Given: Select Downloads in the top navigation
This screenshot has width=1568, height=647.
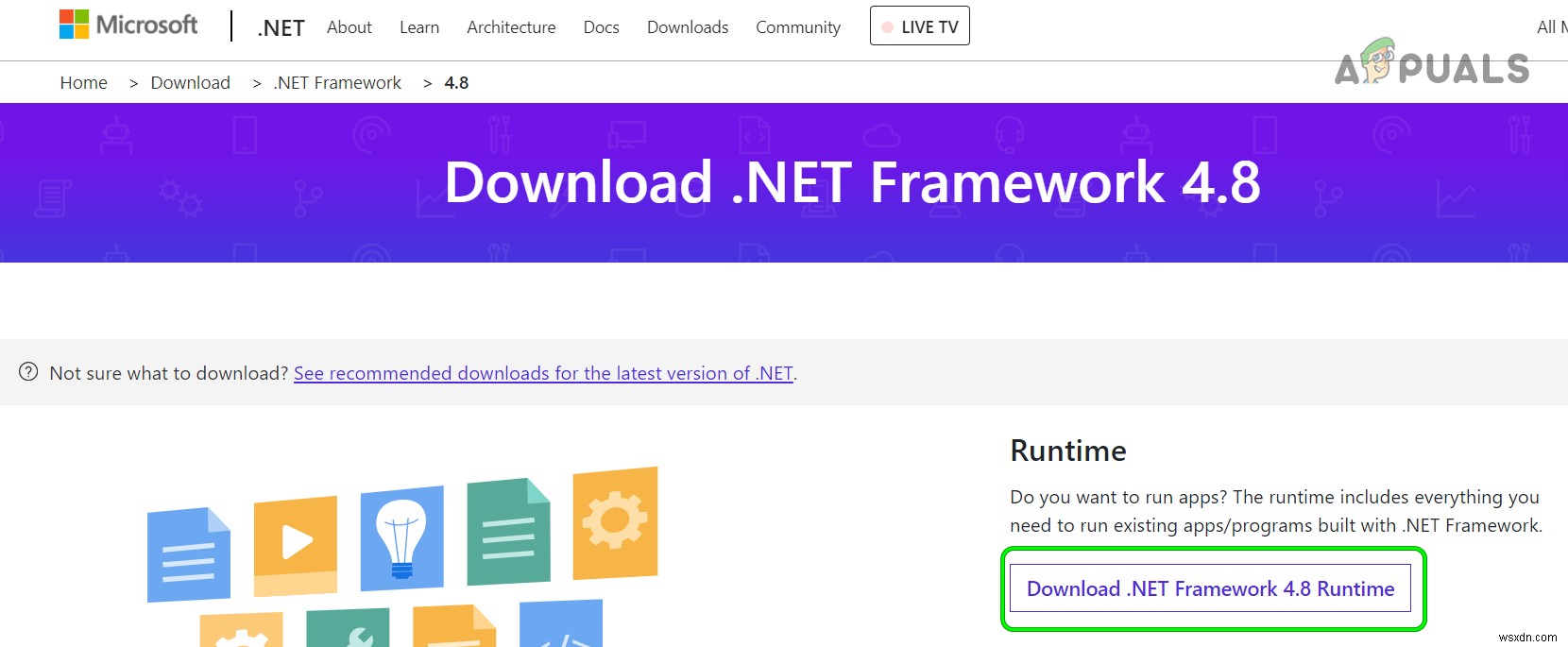Looking at the screenshot, I should [688, 27].
